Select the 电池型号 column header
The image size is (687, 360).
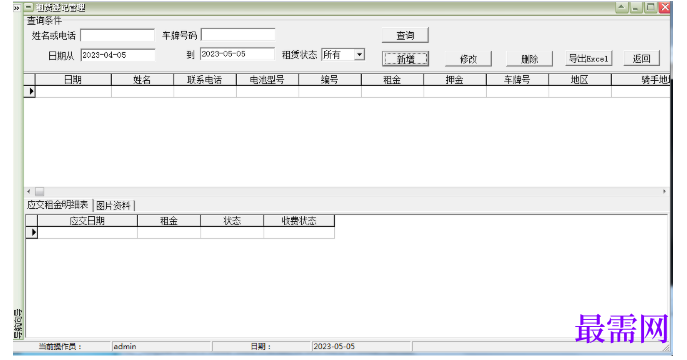click(267, 80)
